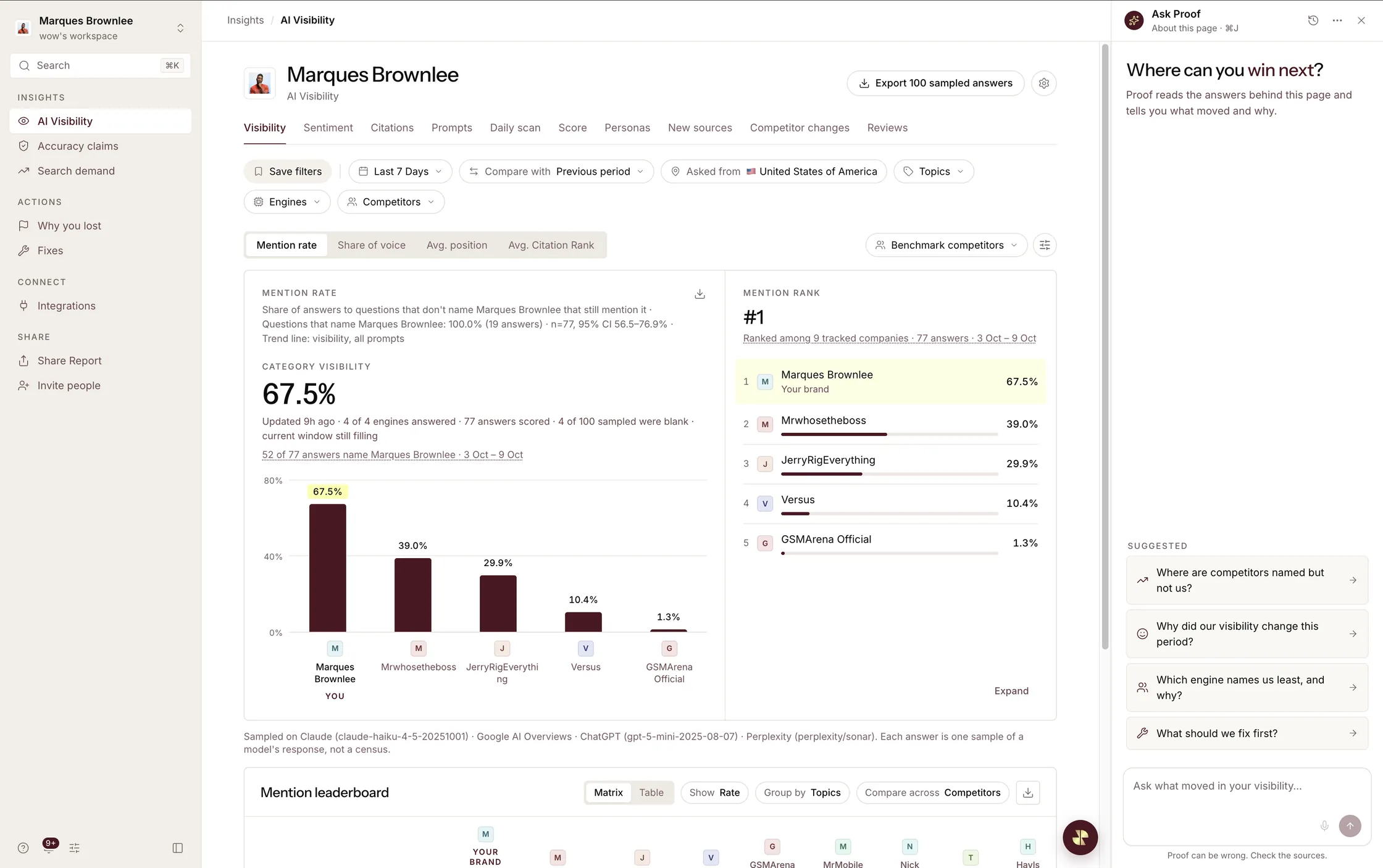1383x868 pixels.
Task: Open Engines filter dropdown
Action: coord(287,202)
